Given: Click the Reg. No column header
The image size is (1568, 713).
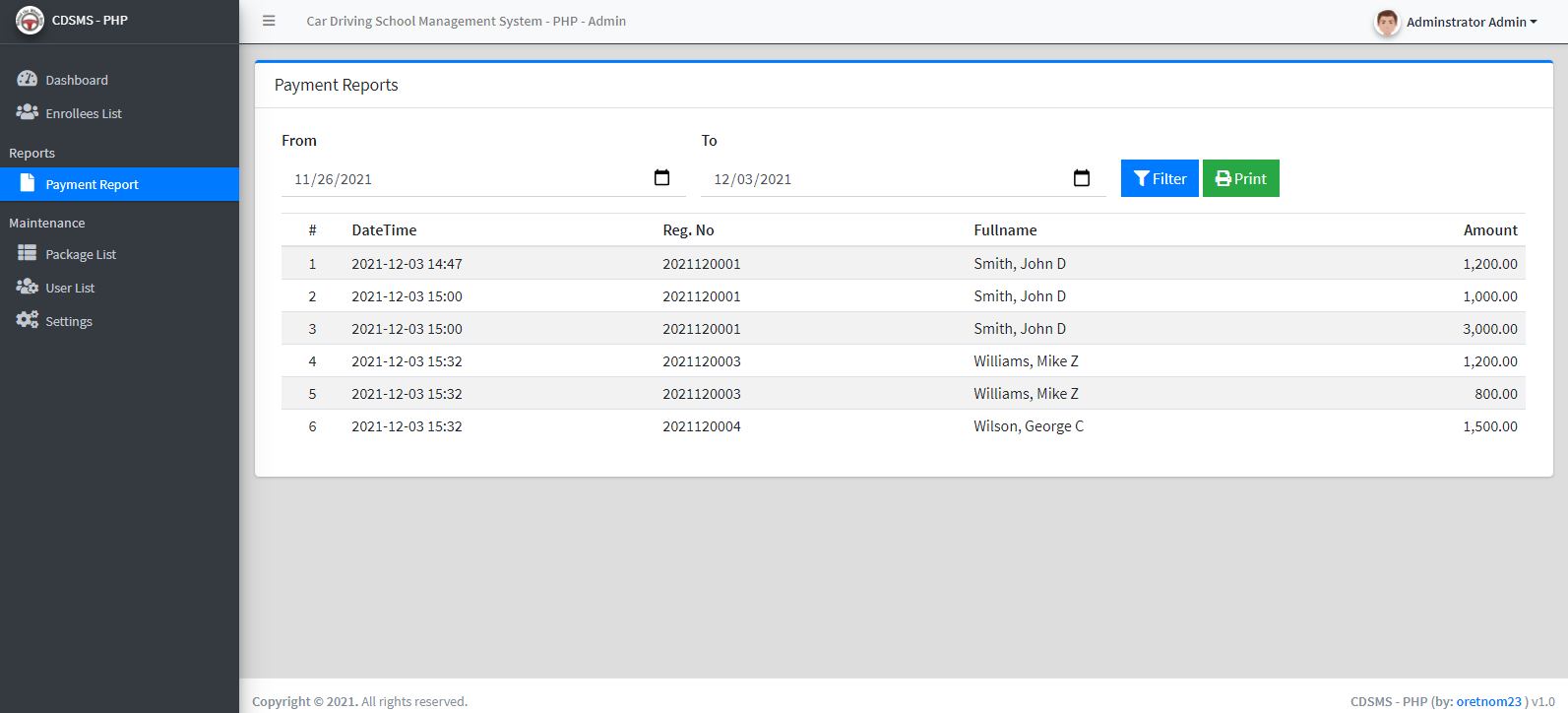Looking at the screenshot, I should coord(688,229).
